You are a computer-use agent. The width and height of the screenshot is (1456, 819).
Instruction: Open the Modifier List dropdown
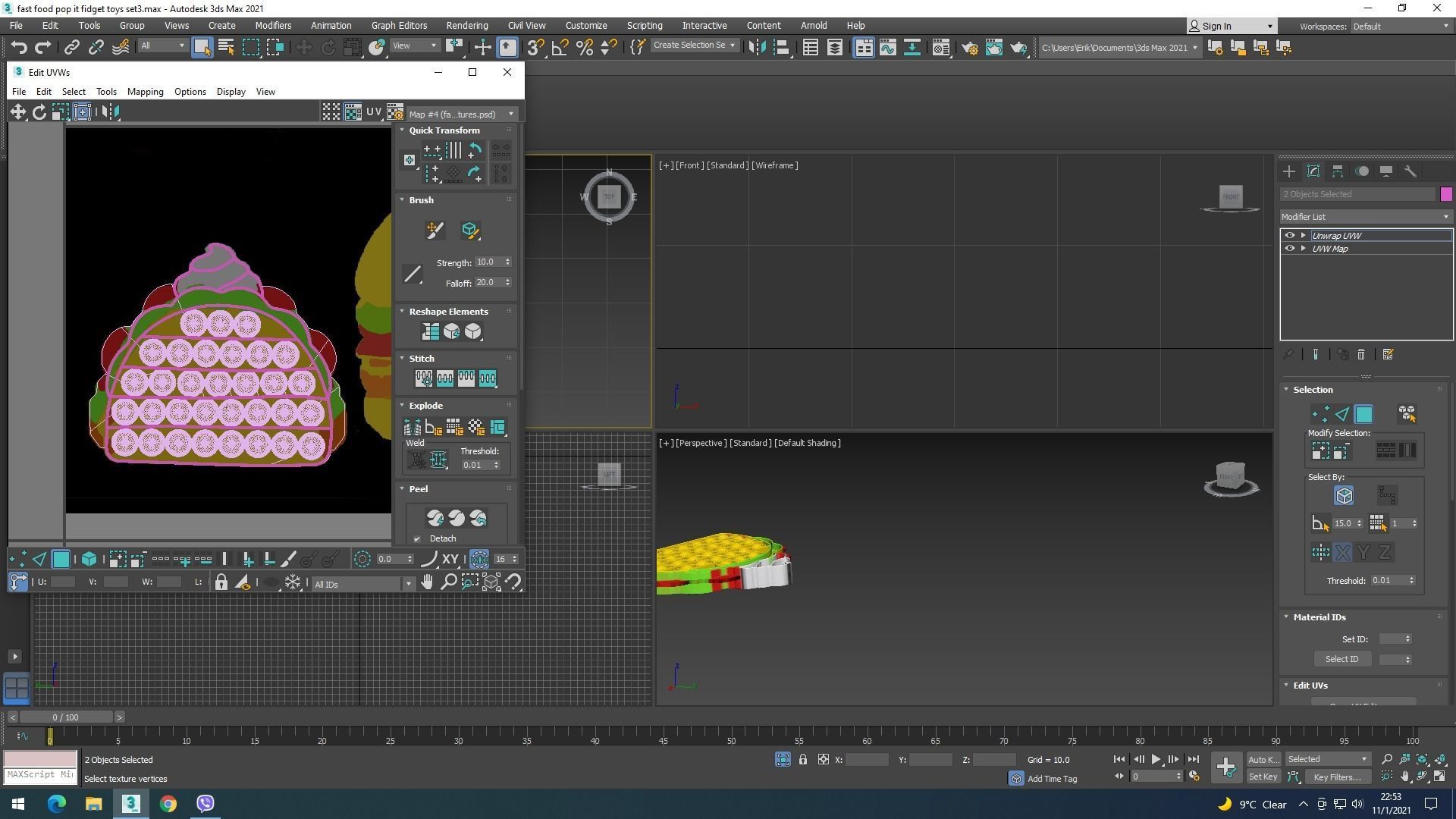point(1365,217)
